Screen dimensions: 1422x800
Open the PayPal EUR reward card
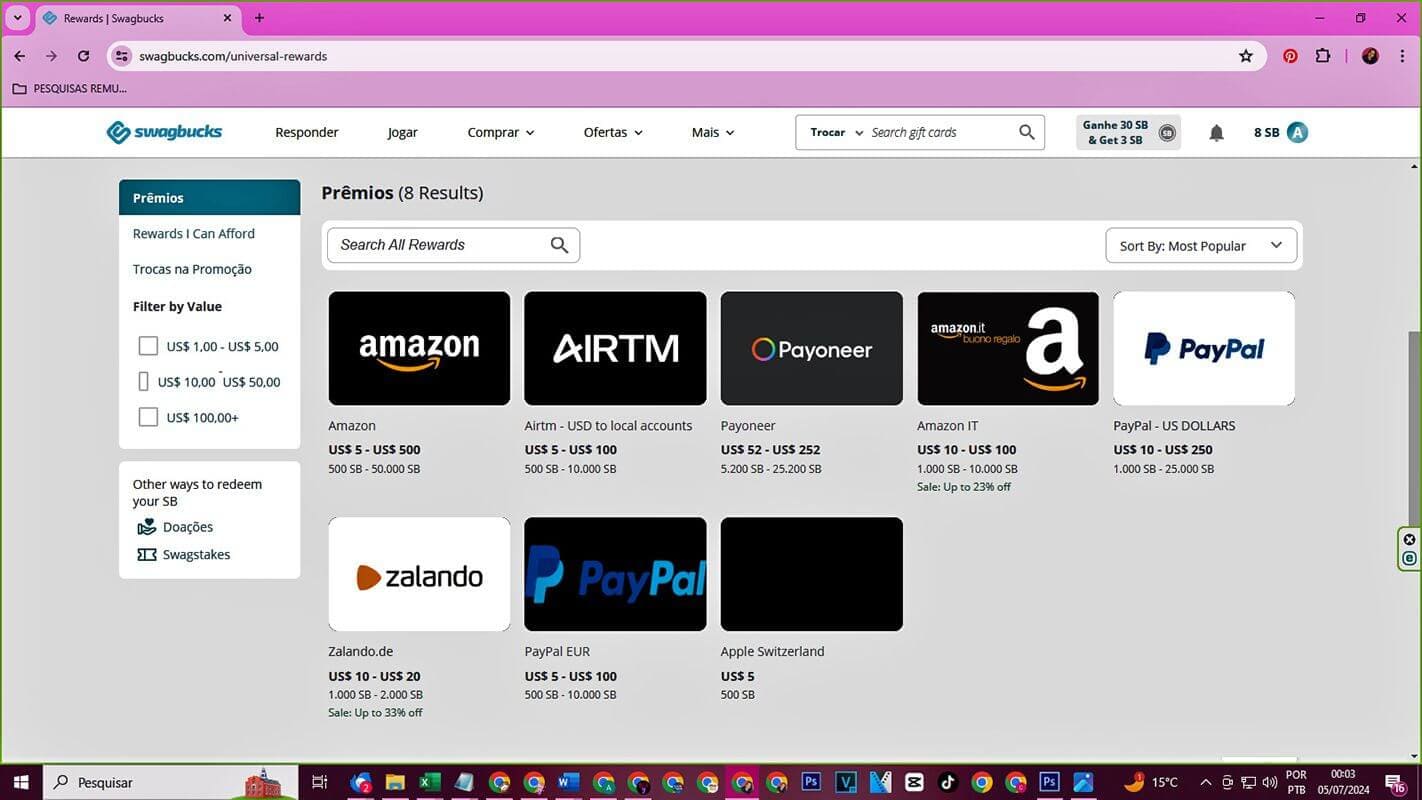coord(615,574)
